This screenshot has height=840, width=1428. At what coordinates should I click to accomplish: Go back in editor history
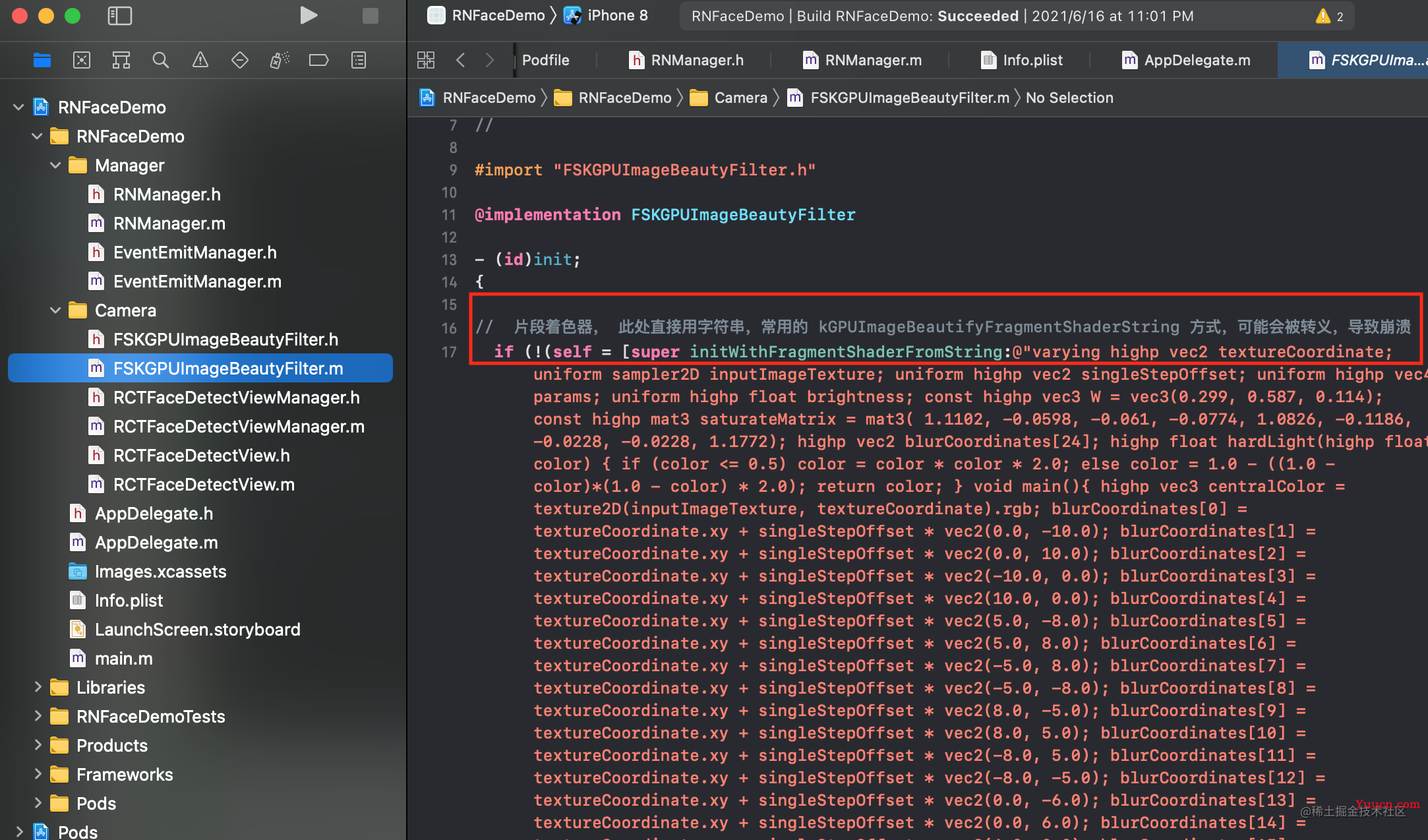(x=460, y=60)
